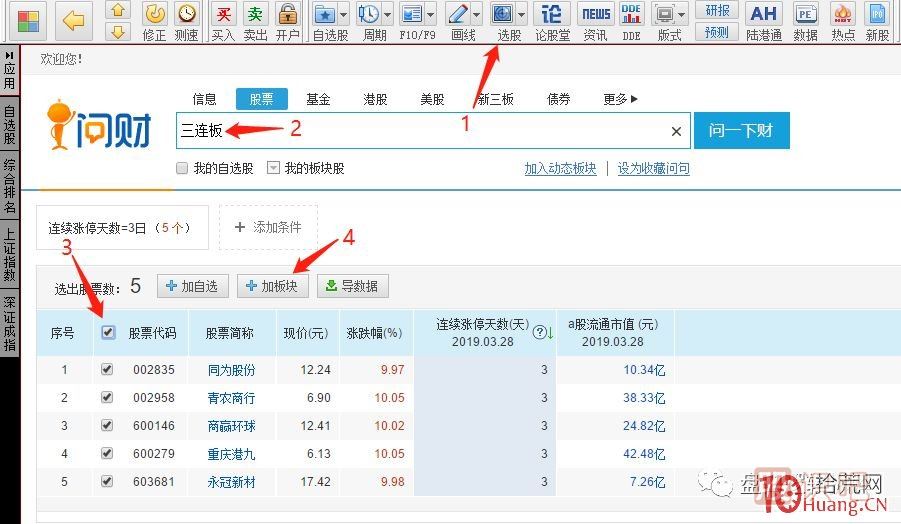
Task: Expand the 我的板块股 dropdown
Action: coord(273,169)
